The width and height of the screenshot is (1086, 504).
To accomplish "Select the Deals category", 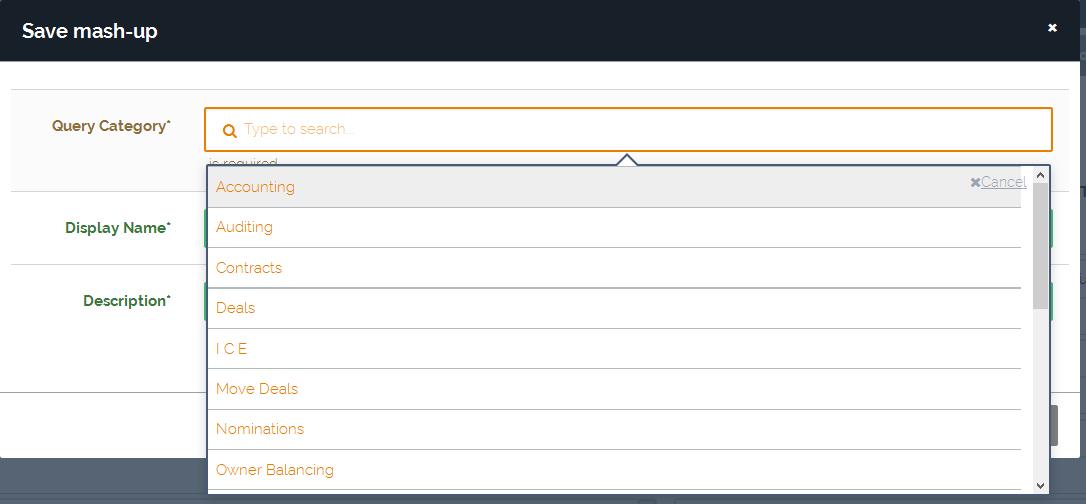I will (x=235, y=308).
